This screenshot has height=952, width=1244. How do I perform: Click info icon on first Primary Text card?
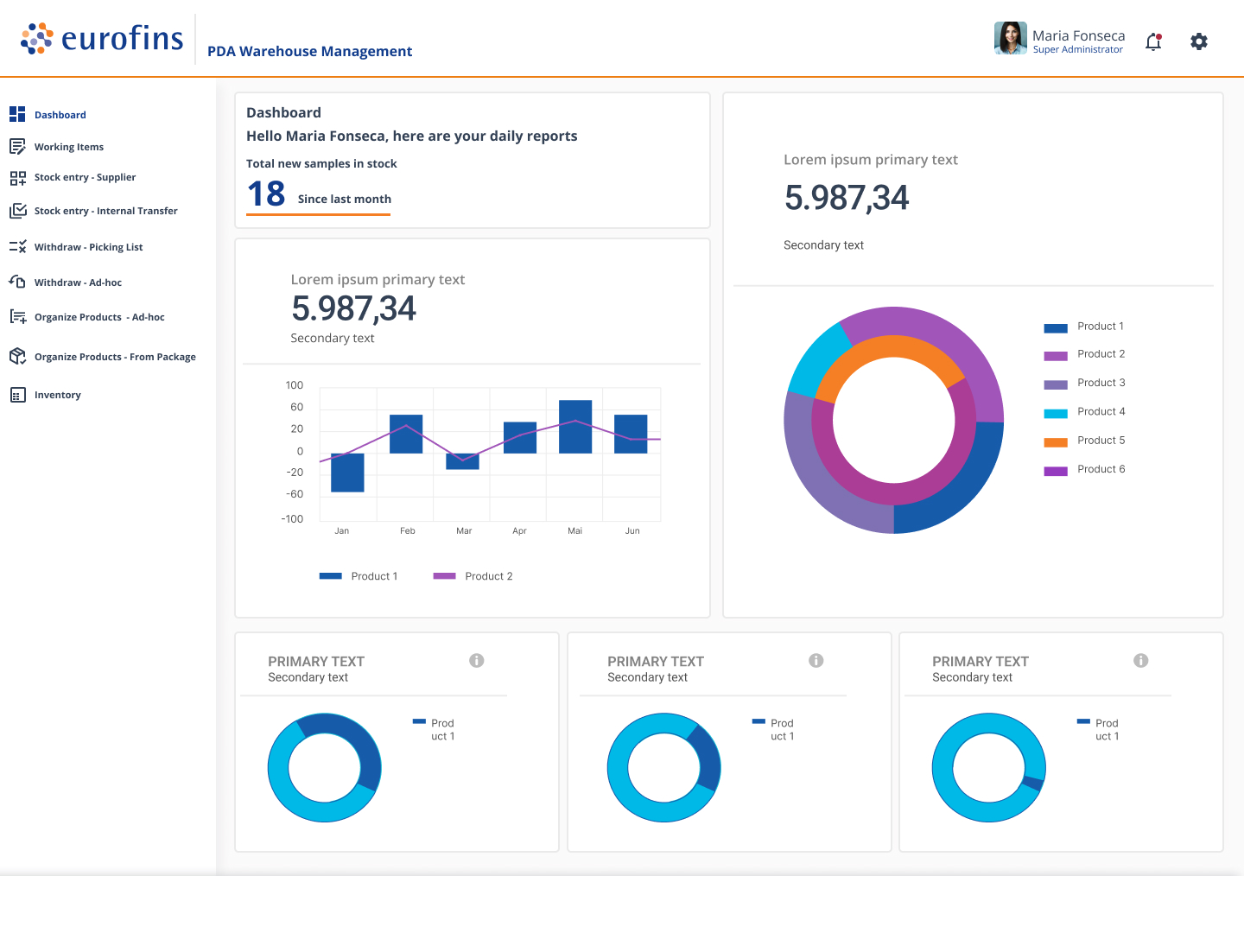[477, 661]
